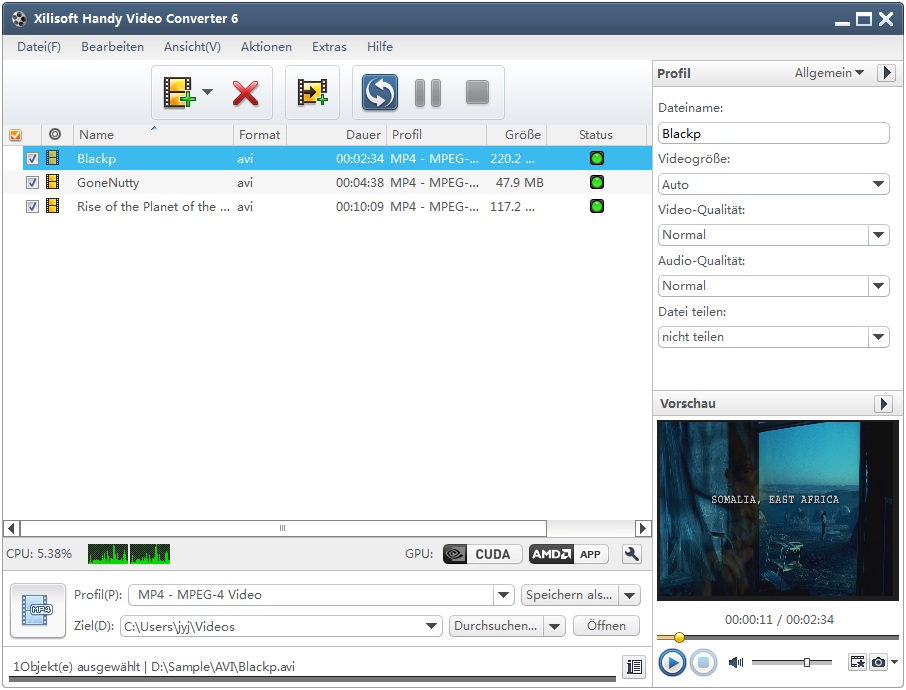Pause the conversion

point(428,92)
